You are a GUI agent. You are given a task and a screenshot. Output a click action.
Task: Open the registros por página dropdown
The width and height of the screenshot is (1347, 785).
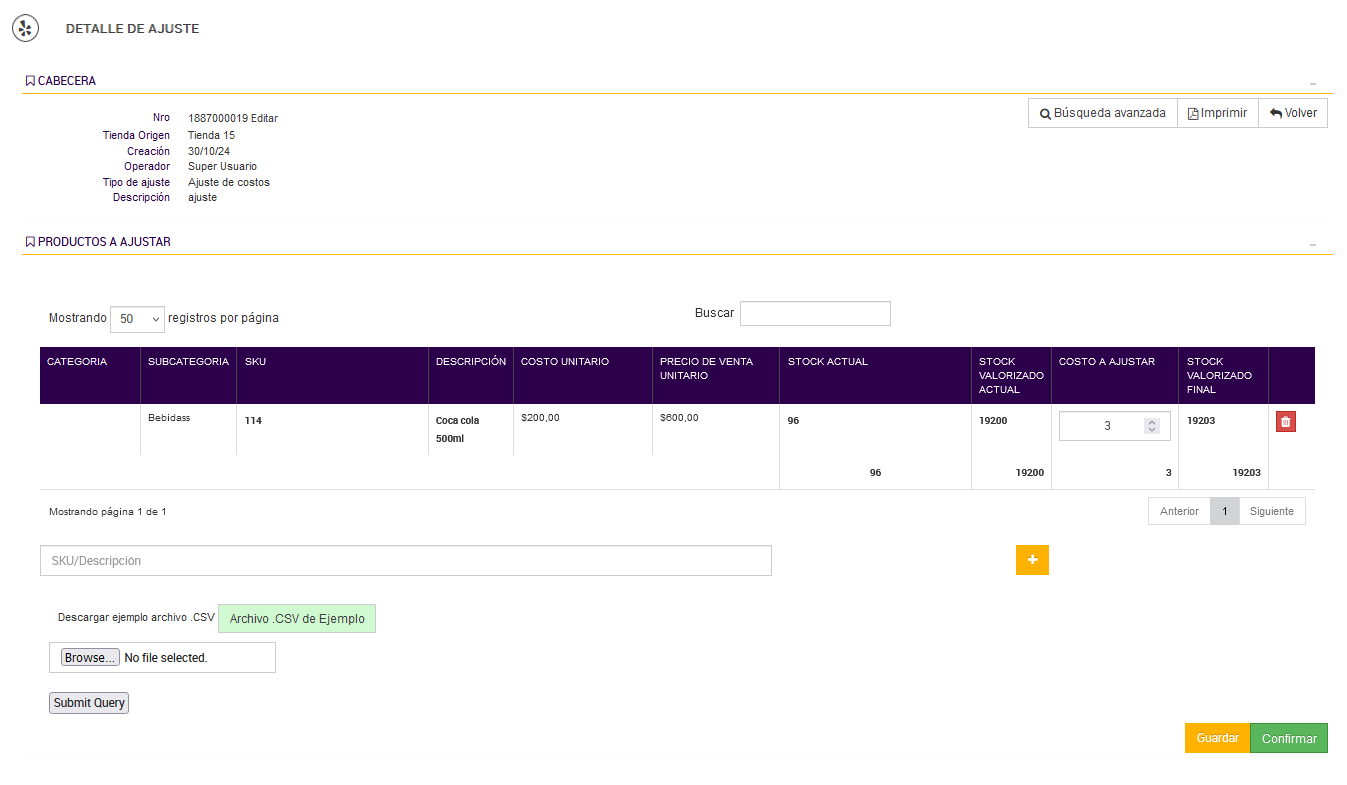(137, 319)
